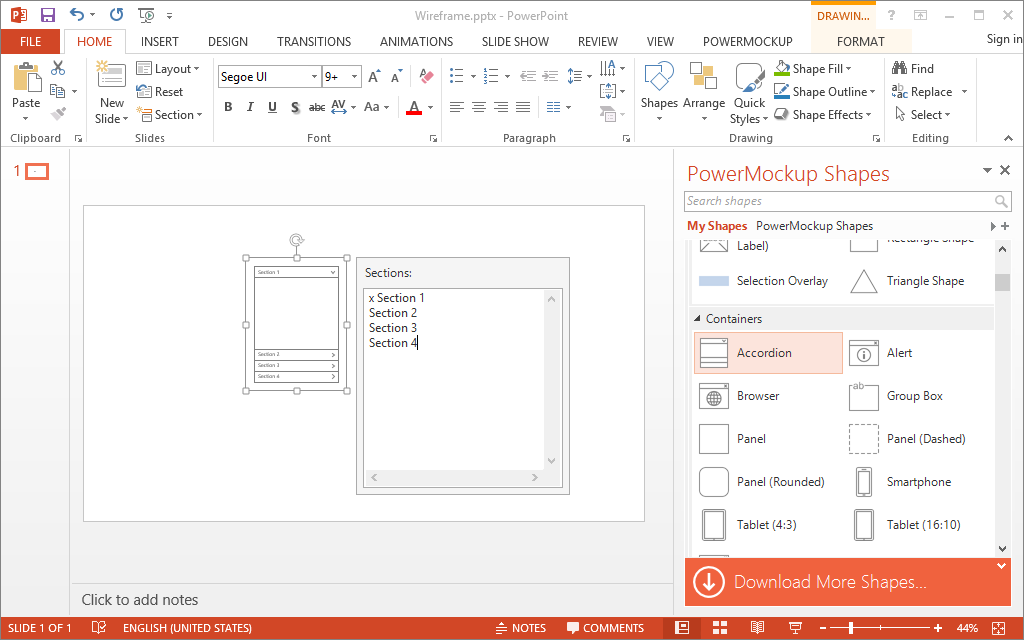
Task: Open the Arrange tool
Action: 703,92
